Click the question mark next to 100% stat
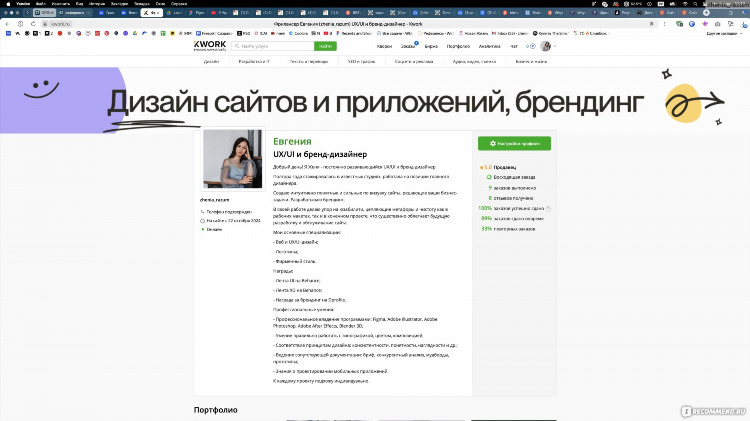 548,209
